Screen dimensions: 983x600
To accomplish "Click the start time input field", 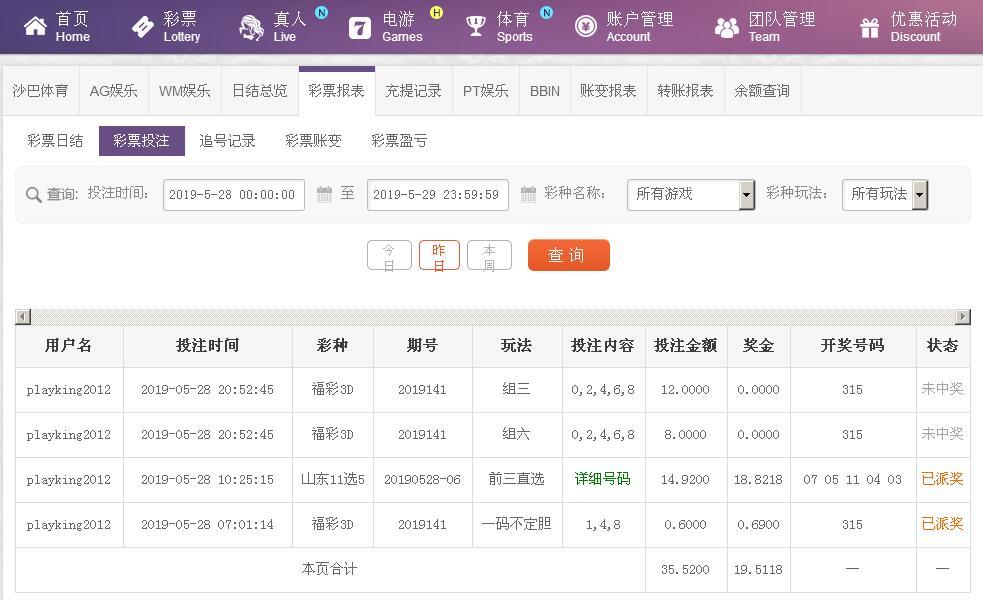I will click(234, 195).
